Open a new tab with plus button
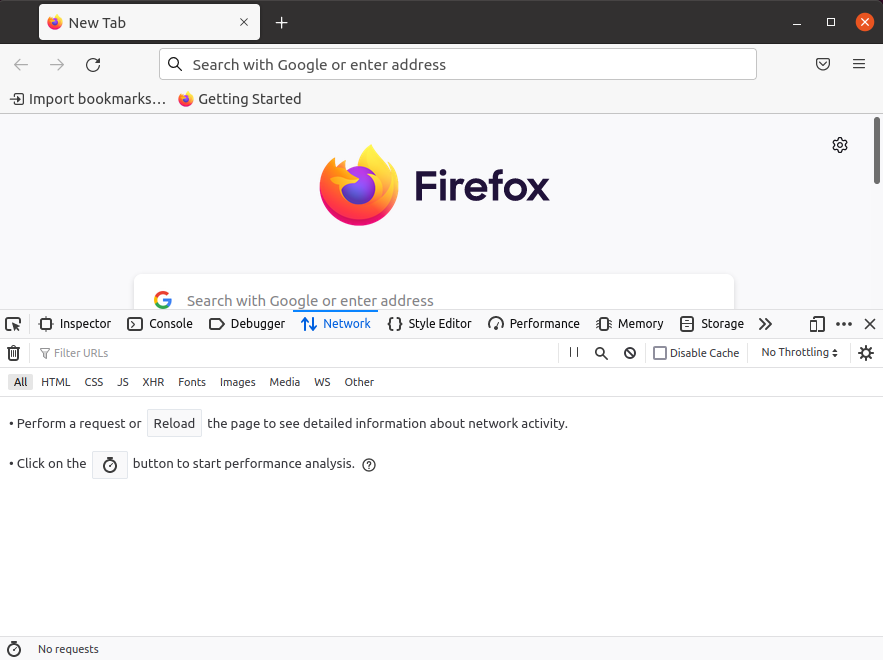The height and width of the screenshot is (660, 883). [x=282, y=23]
